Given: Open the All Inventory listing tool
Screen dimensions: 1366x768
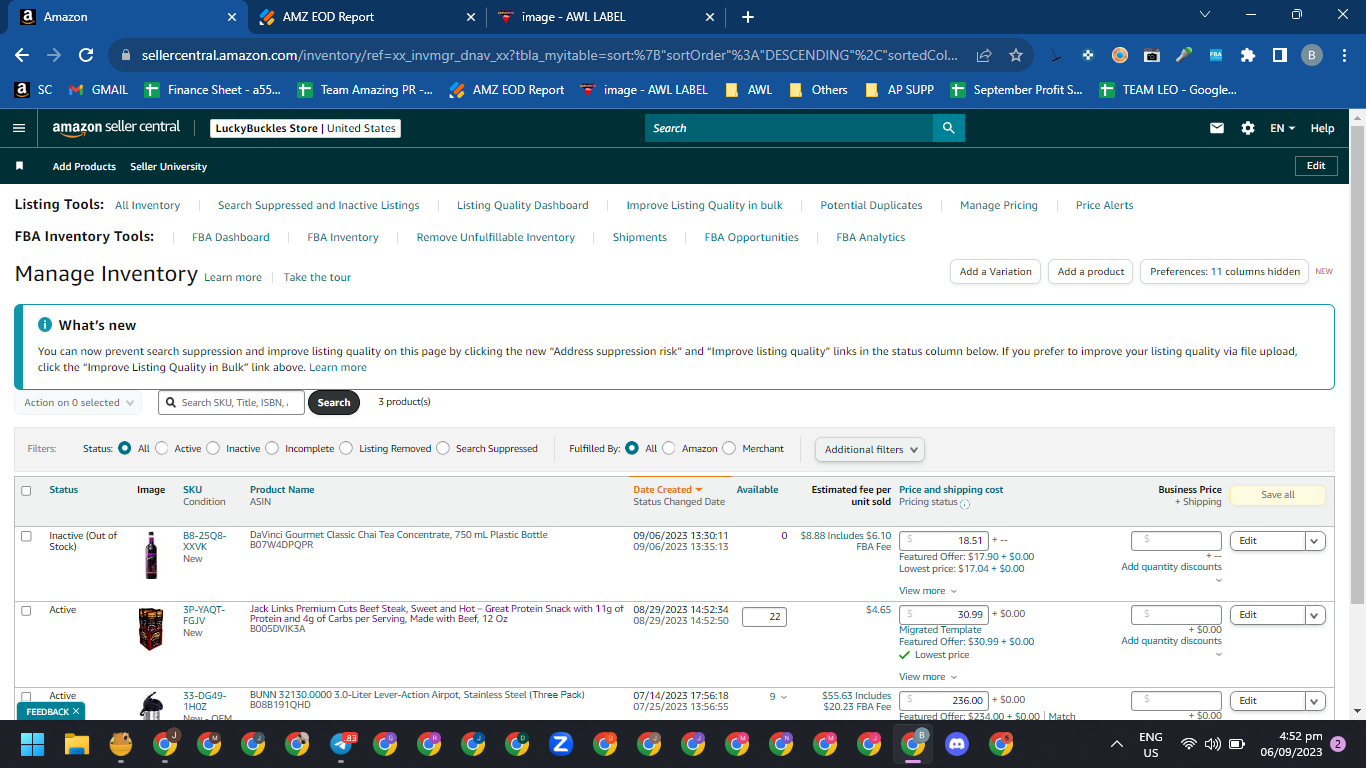Looking at the screenshot, I should [148, 206].
